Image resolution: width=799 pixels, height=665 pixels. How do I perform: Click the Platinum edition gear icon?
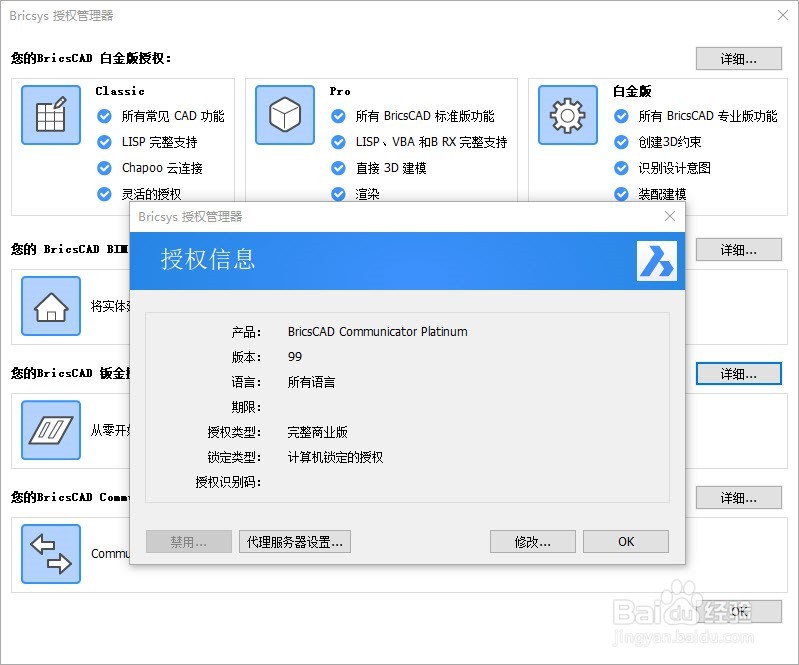point(568,115)
